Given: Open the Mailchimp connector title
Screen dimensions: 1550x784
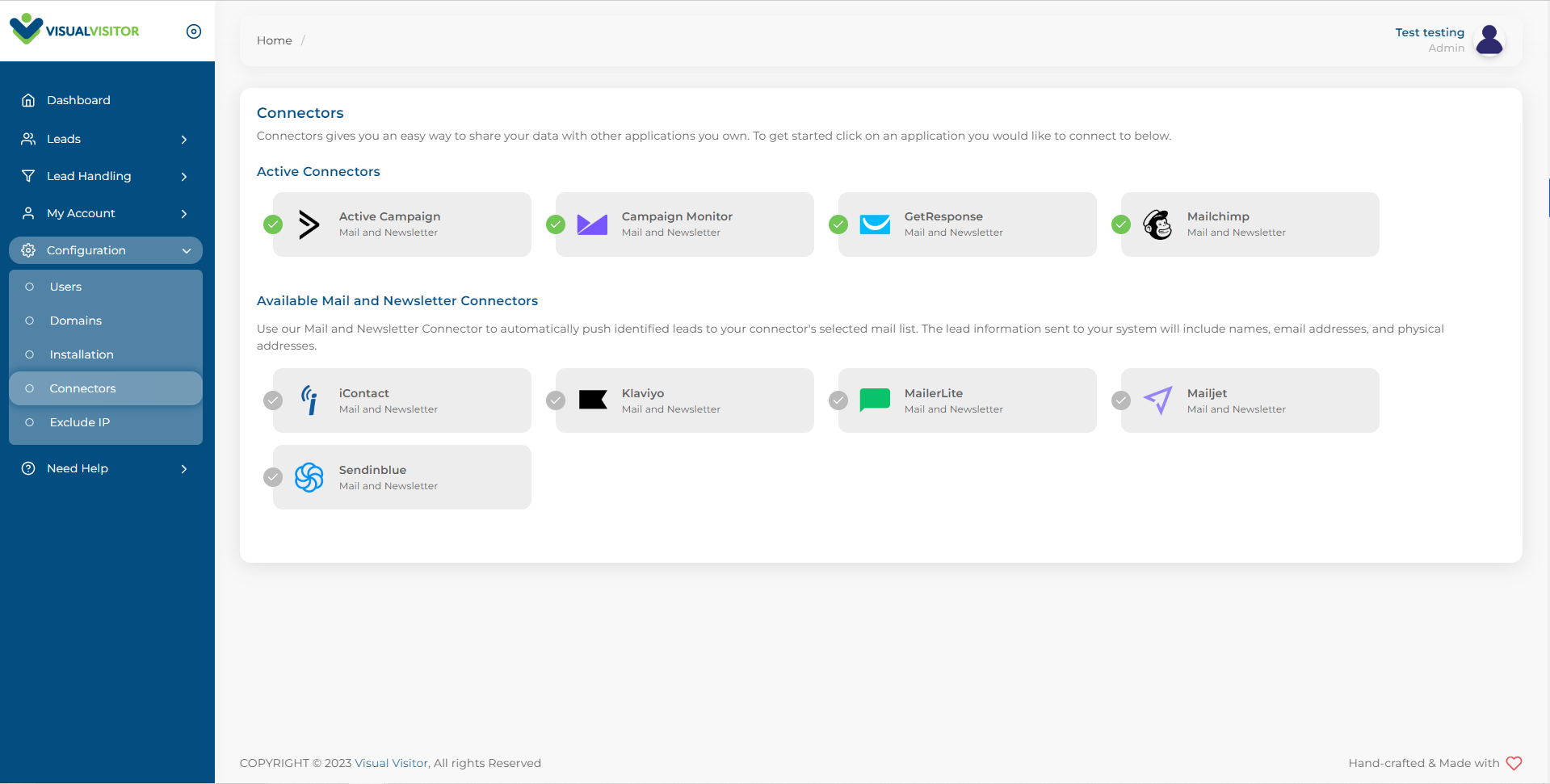Looking at the screenshot, I should 1219,216.
